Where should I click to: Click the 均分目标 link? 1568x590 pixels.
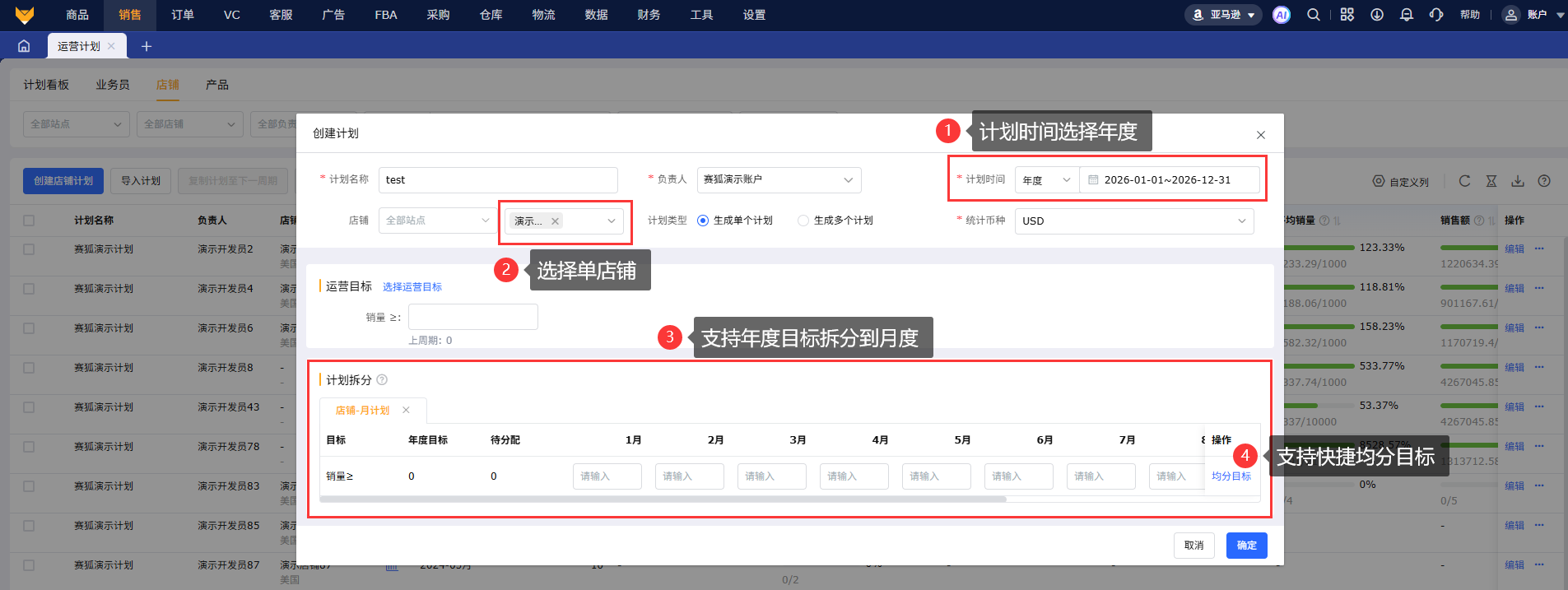pyautogui.click(x=1231, y=476)
